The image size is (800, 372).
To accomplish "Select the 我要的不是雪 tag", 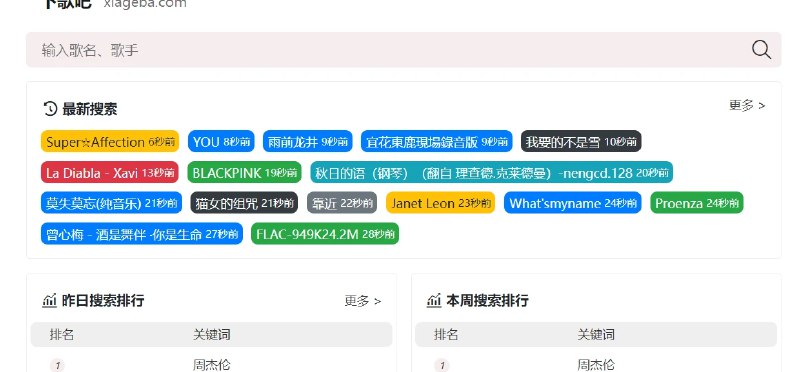I will pyautogui.click(x=581, y=141).
